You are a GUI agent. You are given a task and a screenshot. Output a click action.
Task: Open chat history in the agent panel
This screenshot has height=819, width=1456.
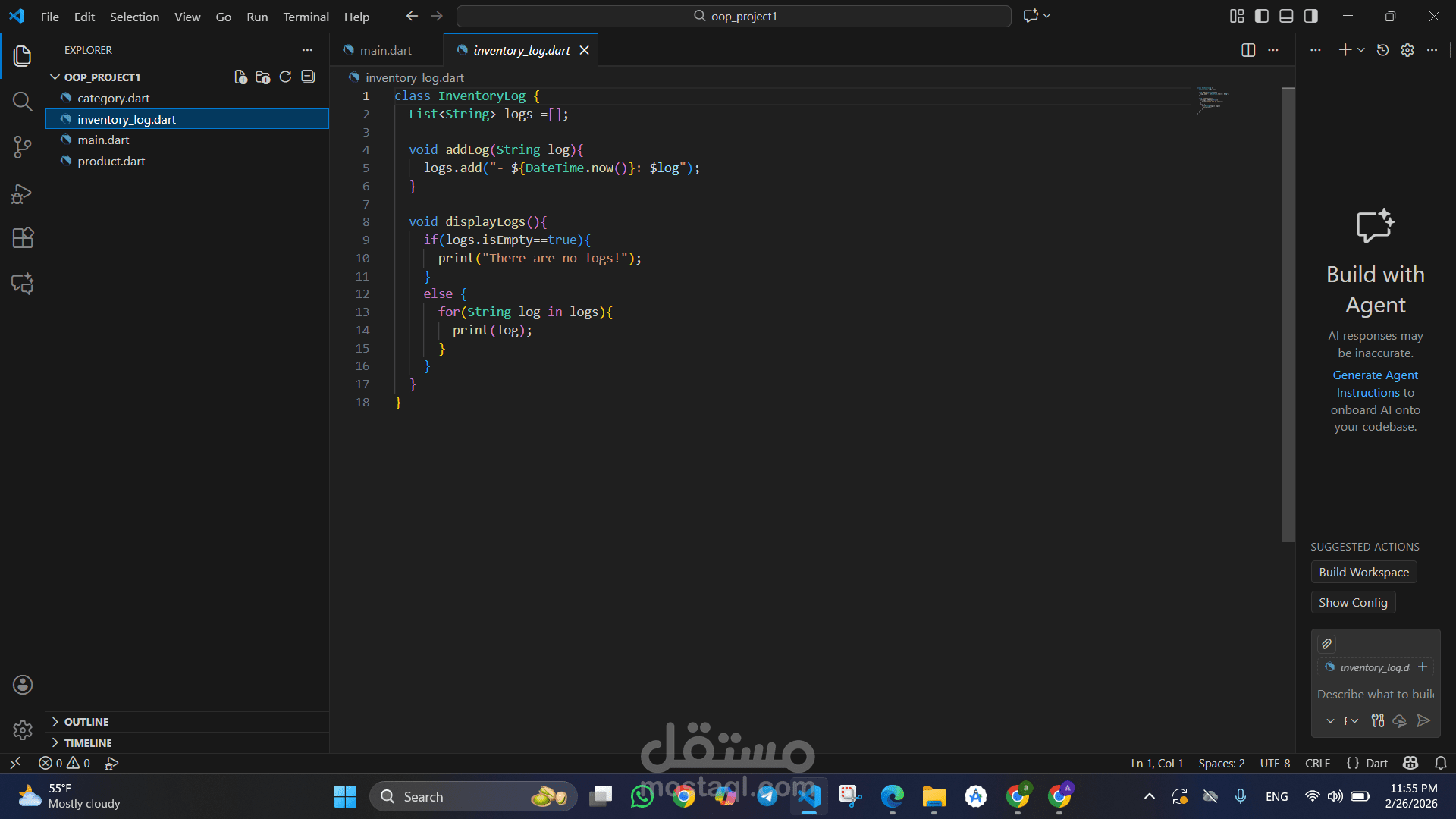[1382, 50]
